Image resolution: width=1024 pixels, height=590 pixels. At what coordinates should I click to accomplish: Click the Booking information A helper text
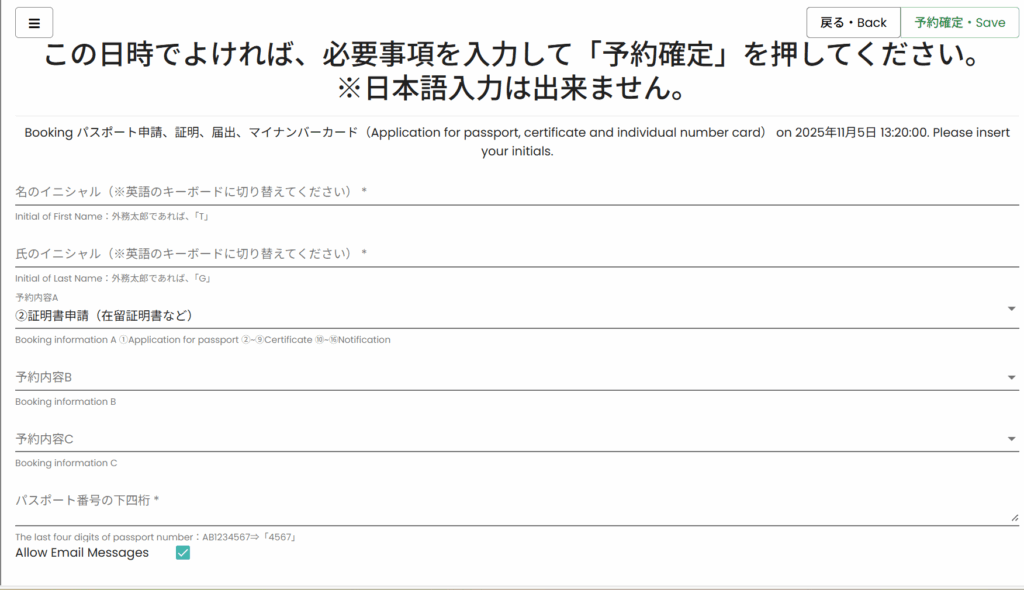(x=202, y=340)
